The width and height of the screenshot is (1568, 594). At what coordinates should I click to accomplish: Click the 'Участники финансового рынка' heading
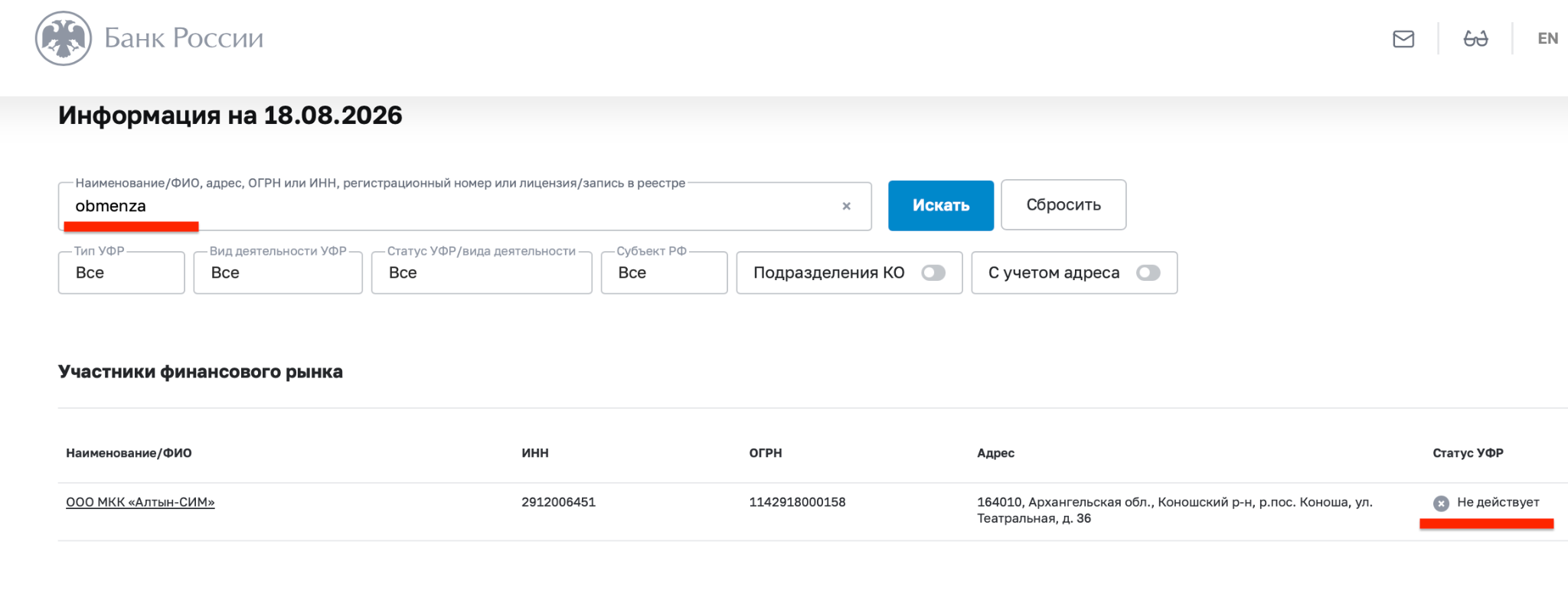coord(201,372)
